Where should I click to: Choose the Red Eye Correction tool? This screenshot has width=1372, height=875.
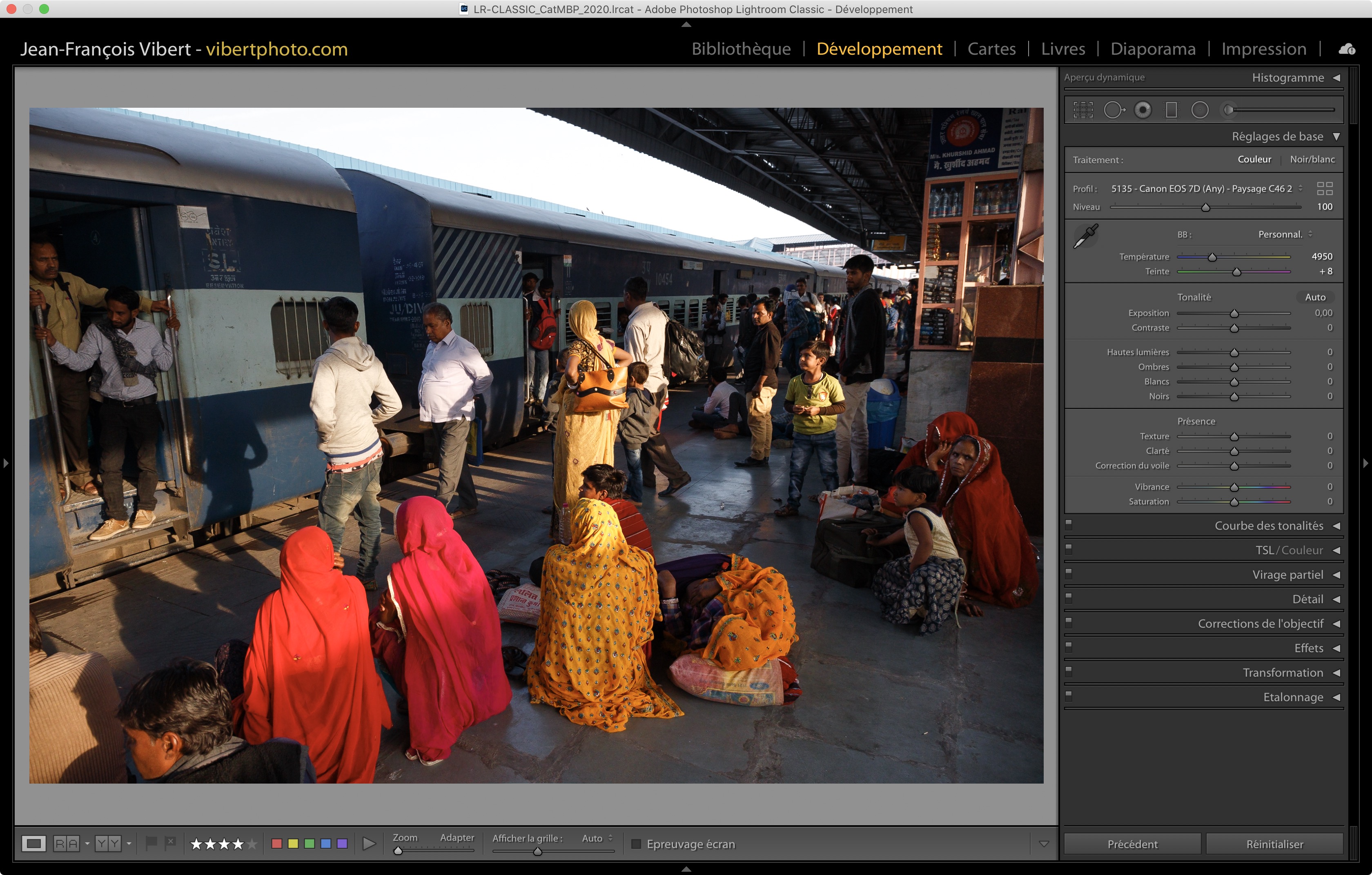[x=1143, y=110]
